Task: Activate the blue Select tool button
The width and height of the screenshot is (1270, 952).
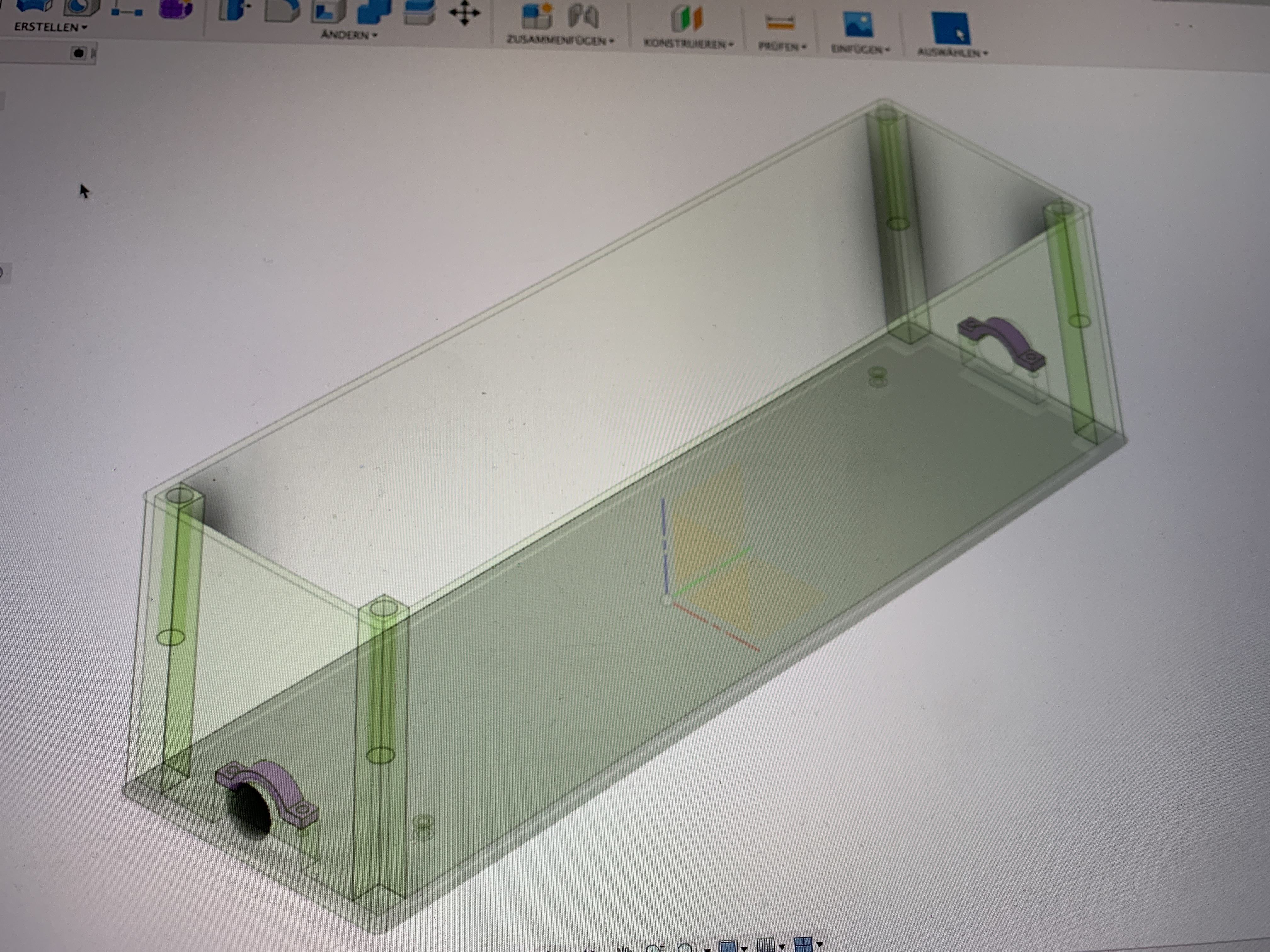Action: (950, 29)
